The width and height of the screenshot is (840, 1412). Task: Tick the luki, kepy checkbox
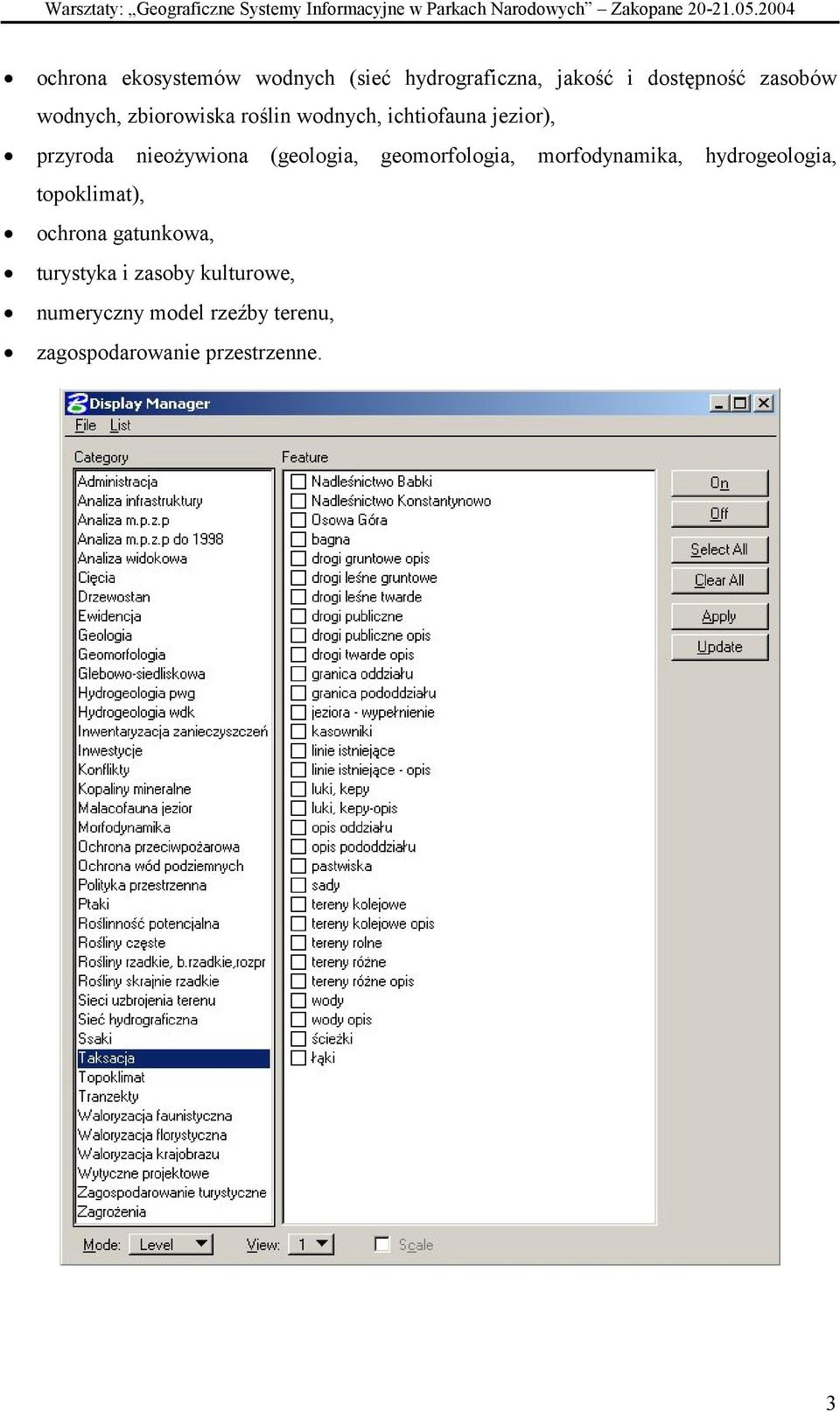point(298,790)
